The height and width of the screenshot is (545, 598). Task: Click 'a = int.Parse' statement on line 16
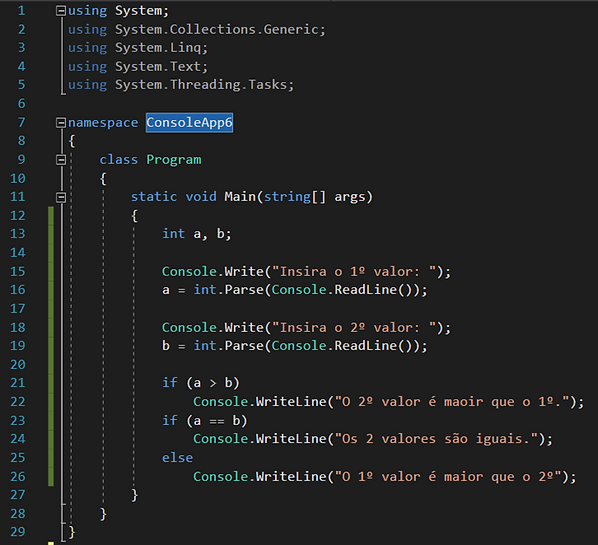click(x=295, y=290)
